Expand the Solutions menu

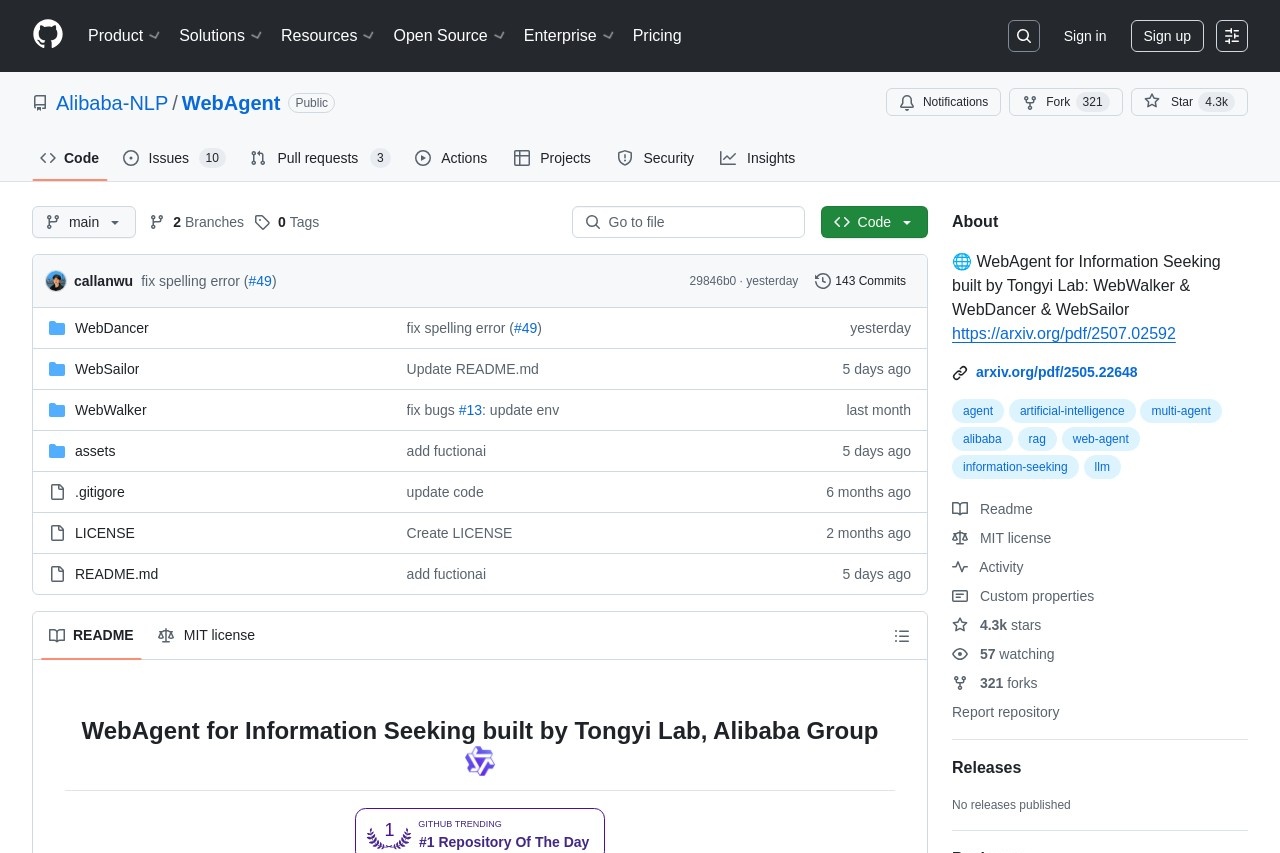[x=221, y=36]
